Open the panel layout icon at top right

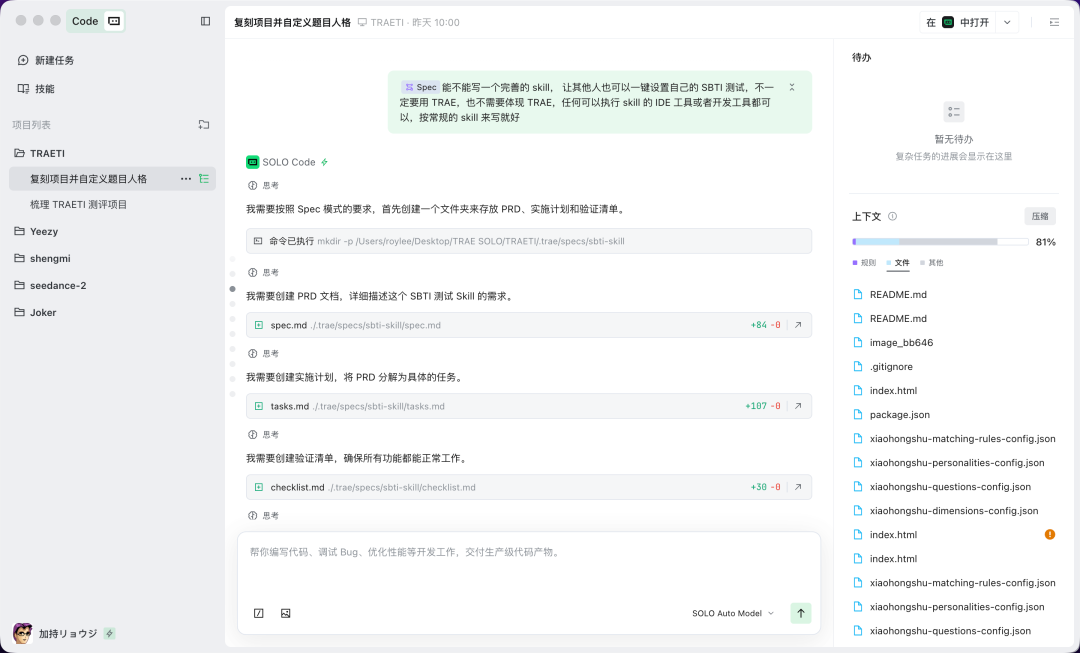pos(1053,22)
